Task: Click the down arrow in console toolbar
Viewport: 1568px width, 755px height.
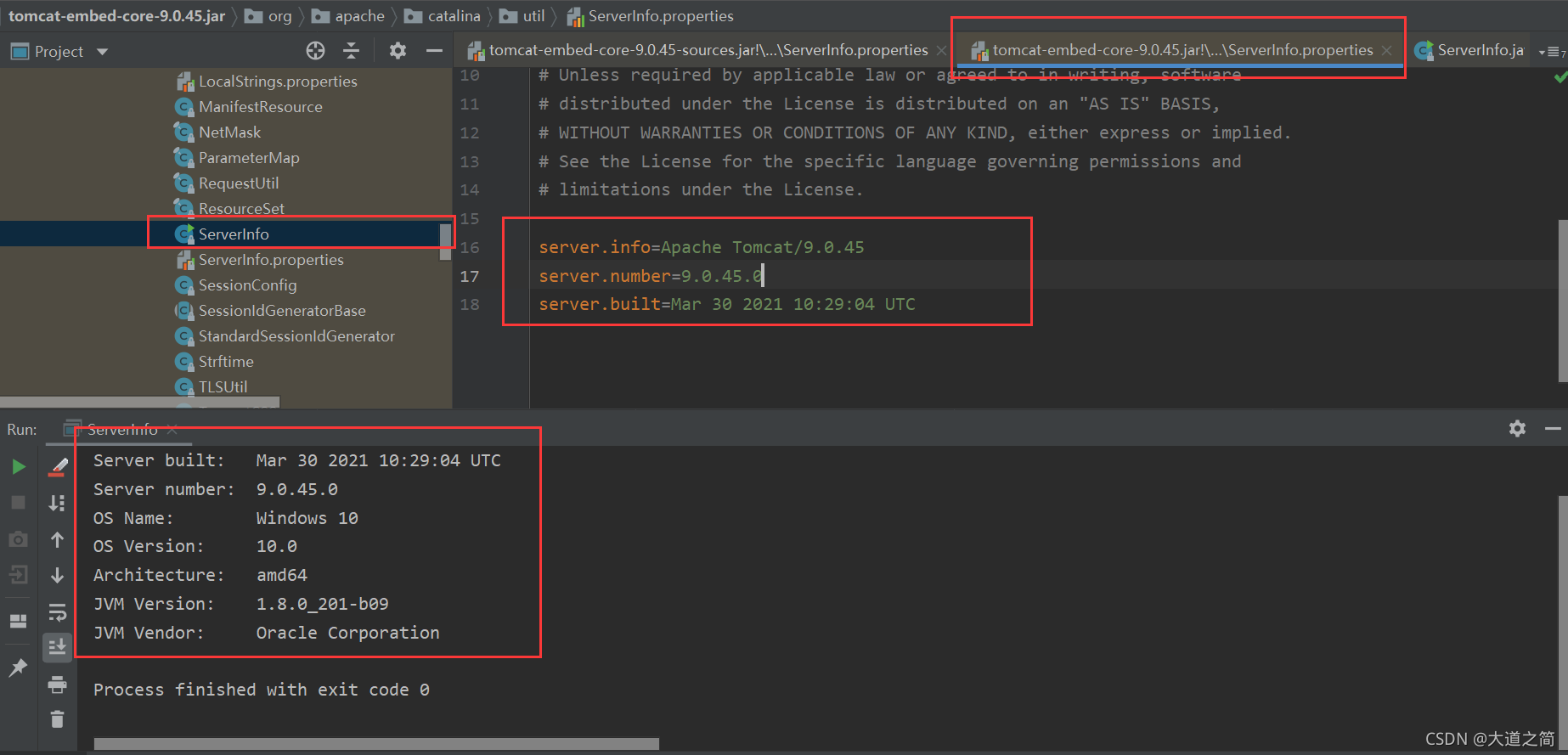Action: (57, 576)
